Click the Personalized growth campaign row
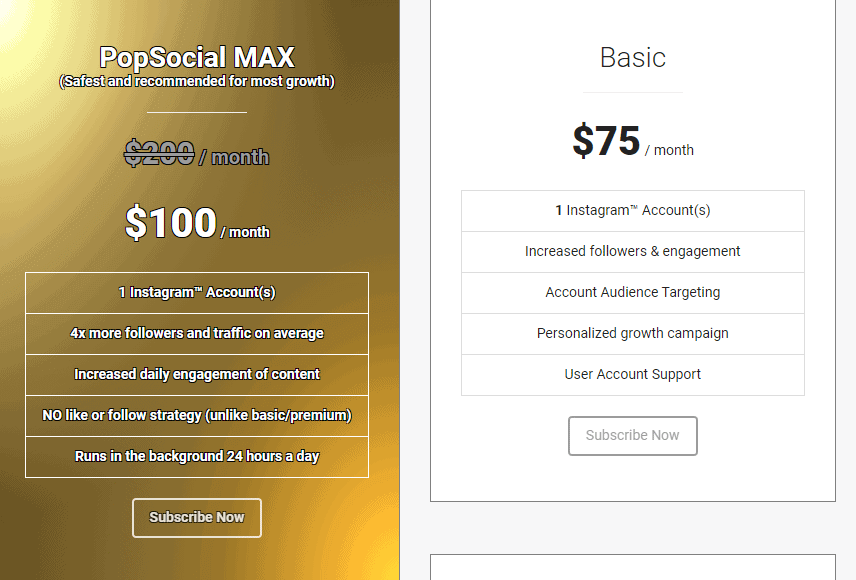This screenshot has height=580, width=856. click(x=633, y=334)
